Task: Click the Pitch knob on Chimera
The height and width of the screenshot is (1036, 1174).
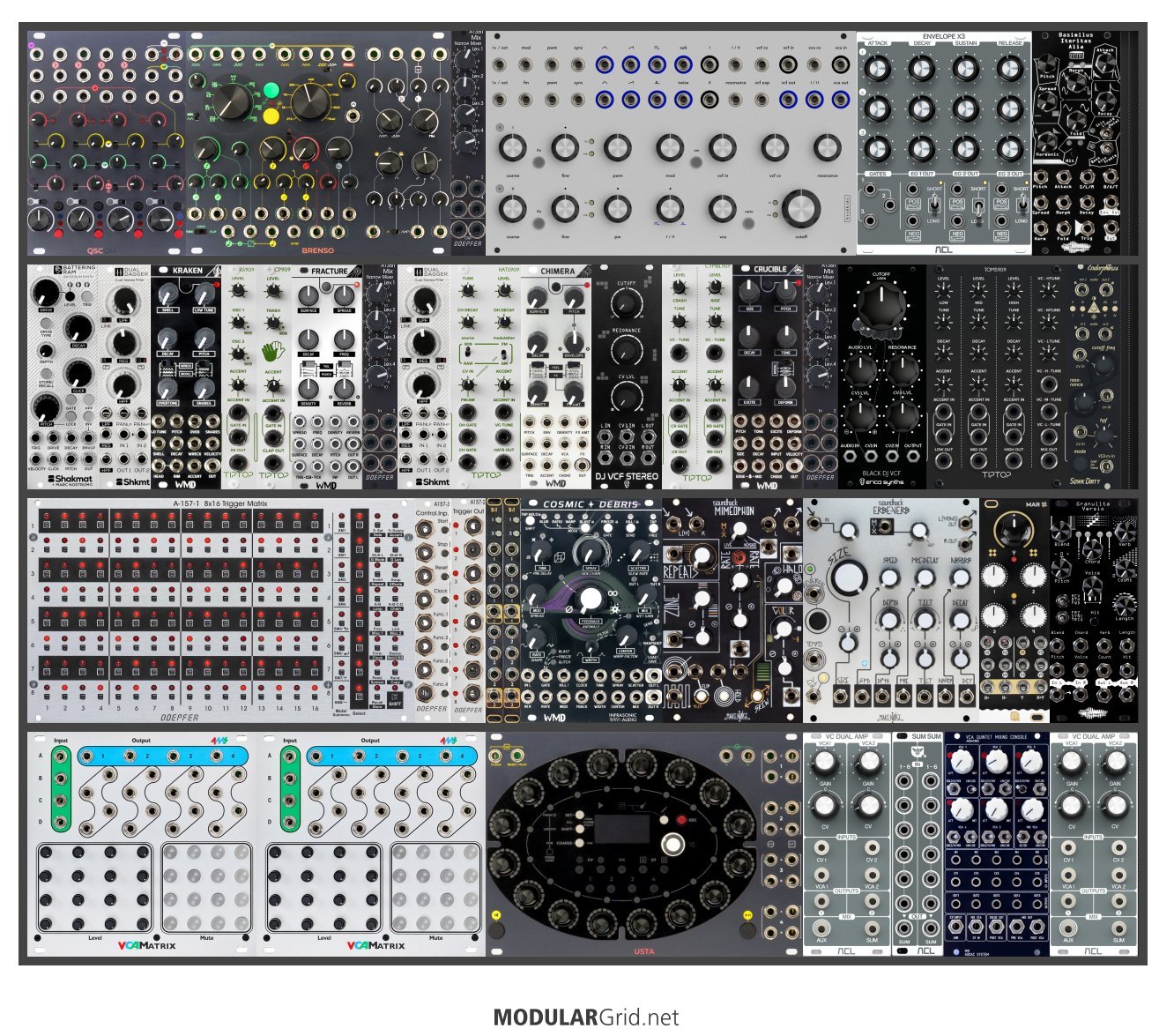Action: (573, 295)
